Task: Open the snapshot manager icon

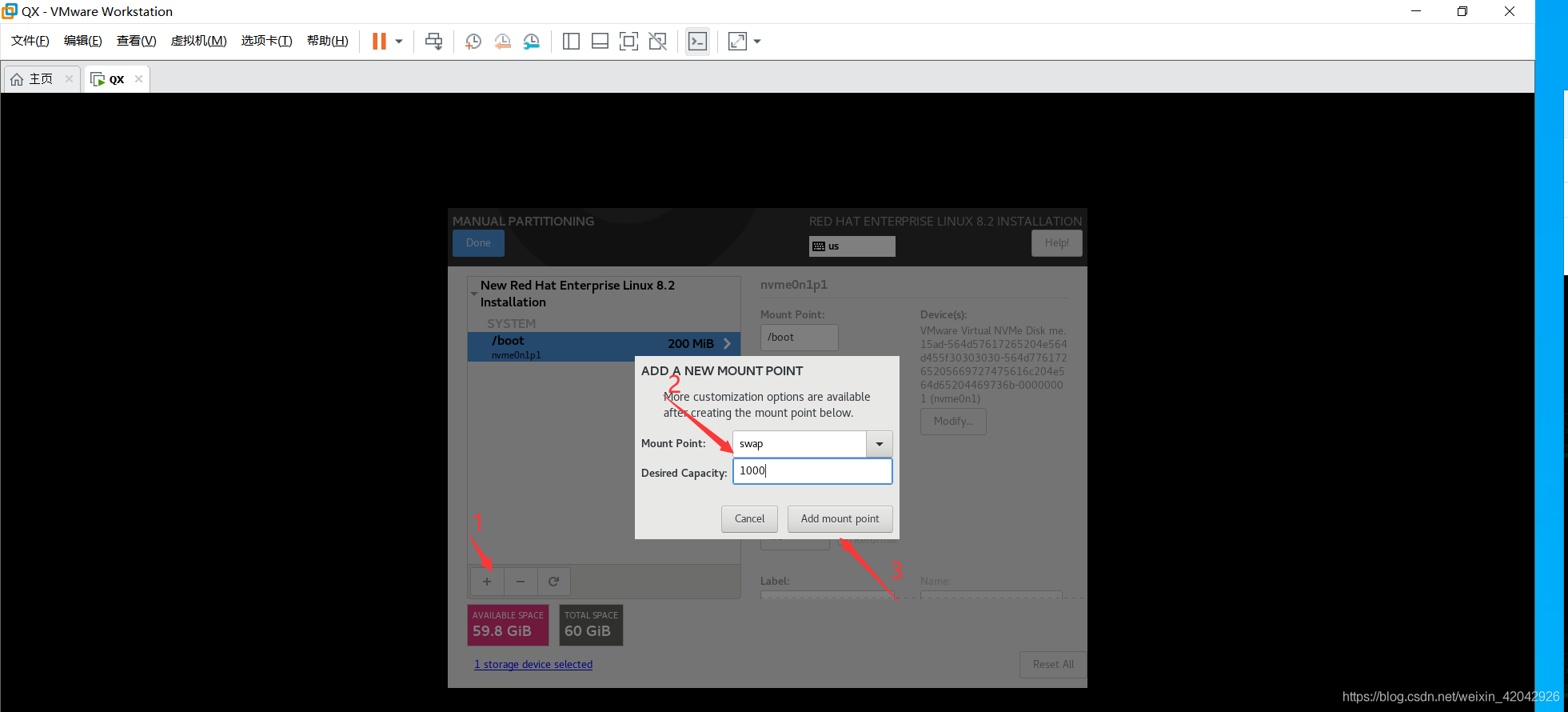Action: pyautogui.click(x=532, y=41)
